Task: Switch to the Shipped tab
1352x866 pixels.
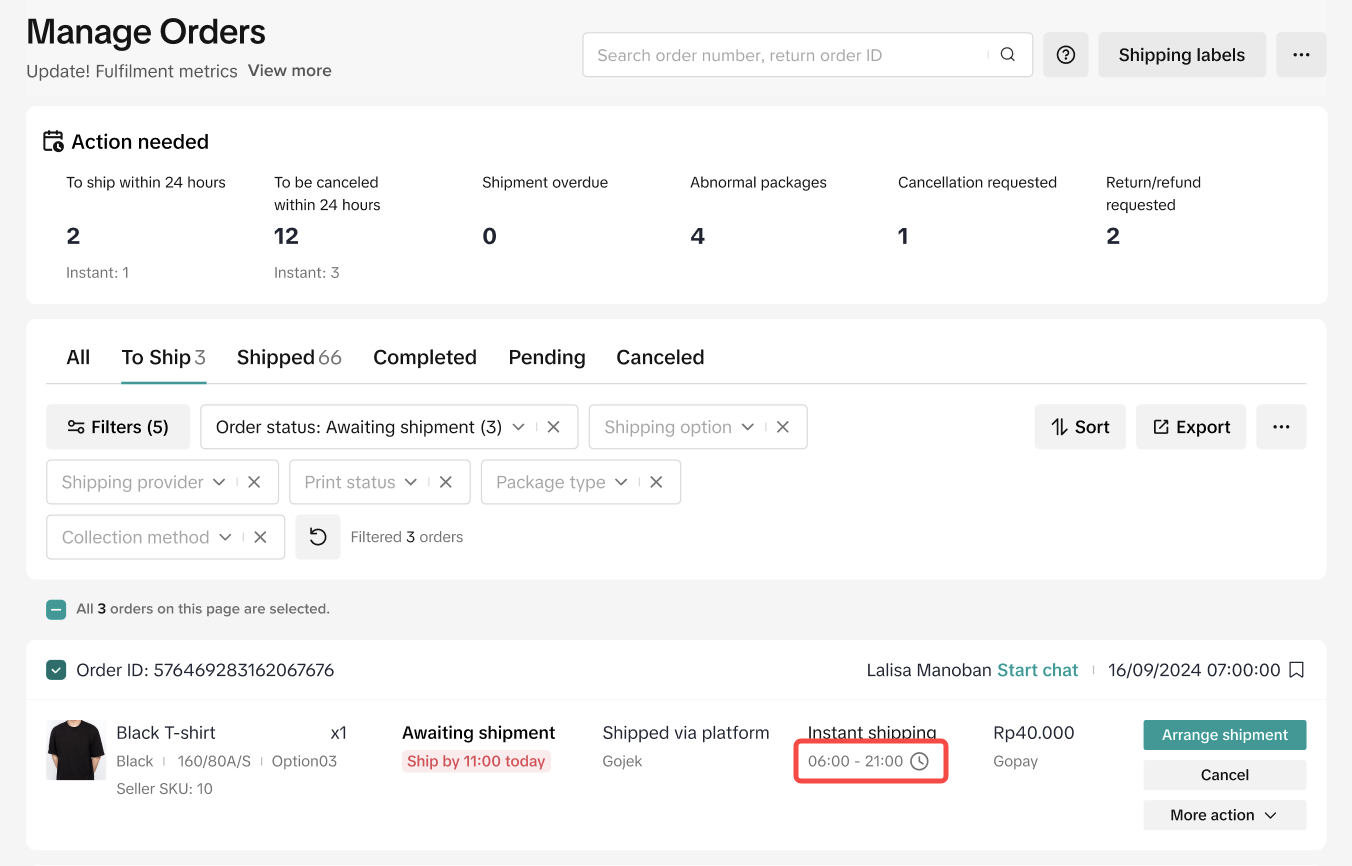Action: pyautogui.click(x=288, y=358)
